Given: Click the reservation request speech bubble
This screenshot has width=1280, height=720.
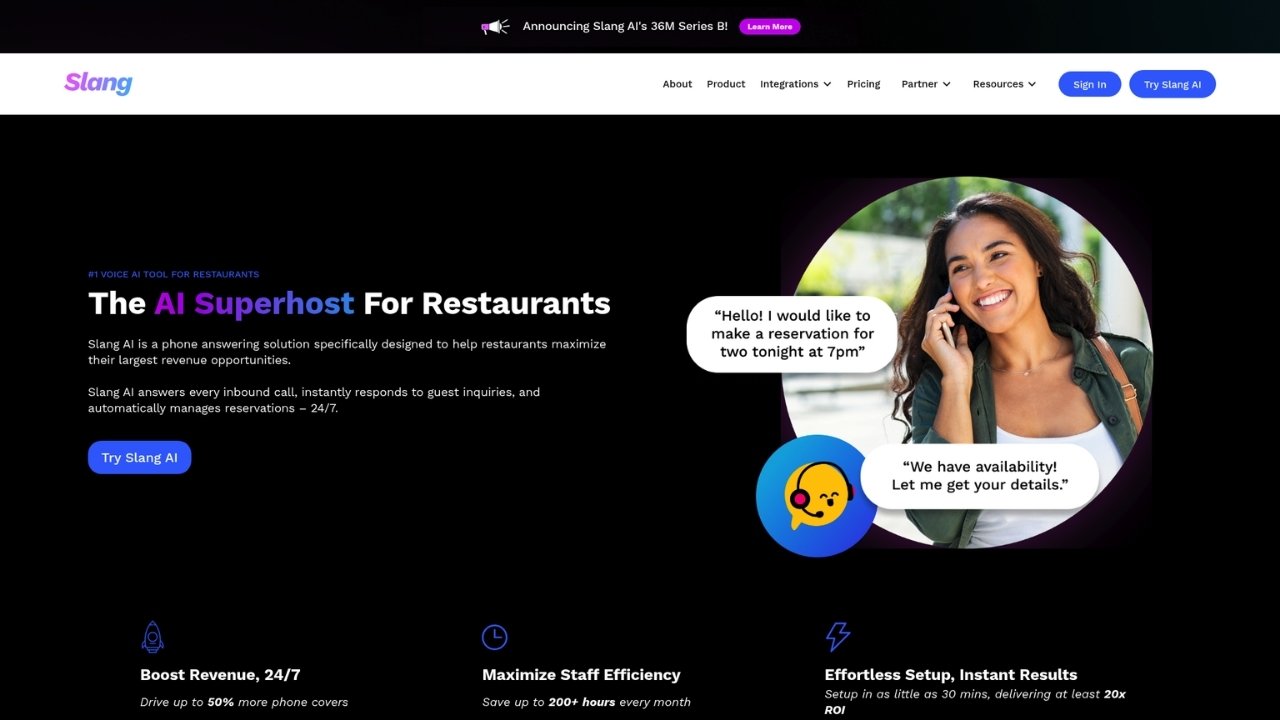Looking at the screenshot, I should (792, 334).
